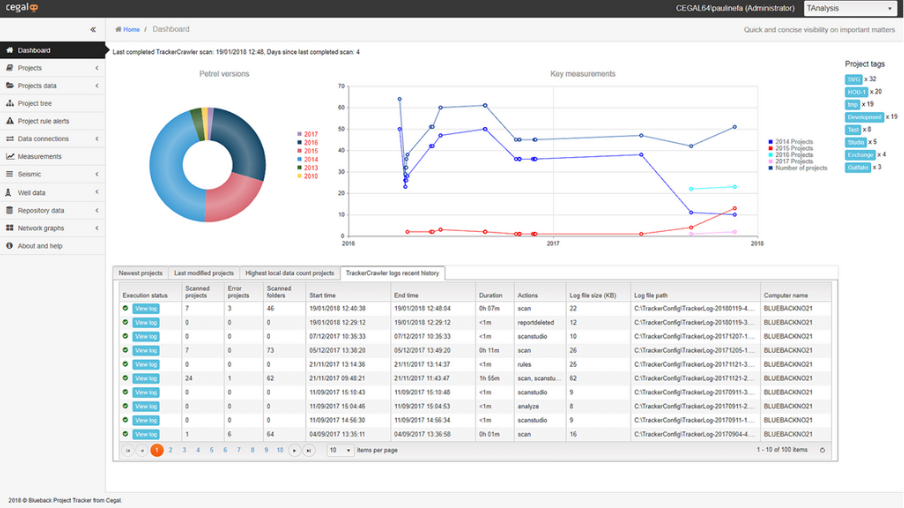
Task: Toggle 2014 legend swatch in Petrel versions
Action: coord(299,160)
